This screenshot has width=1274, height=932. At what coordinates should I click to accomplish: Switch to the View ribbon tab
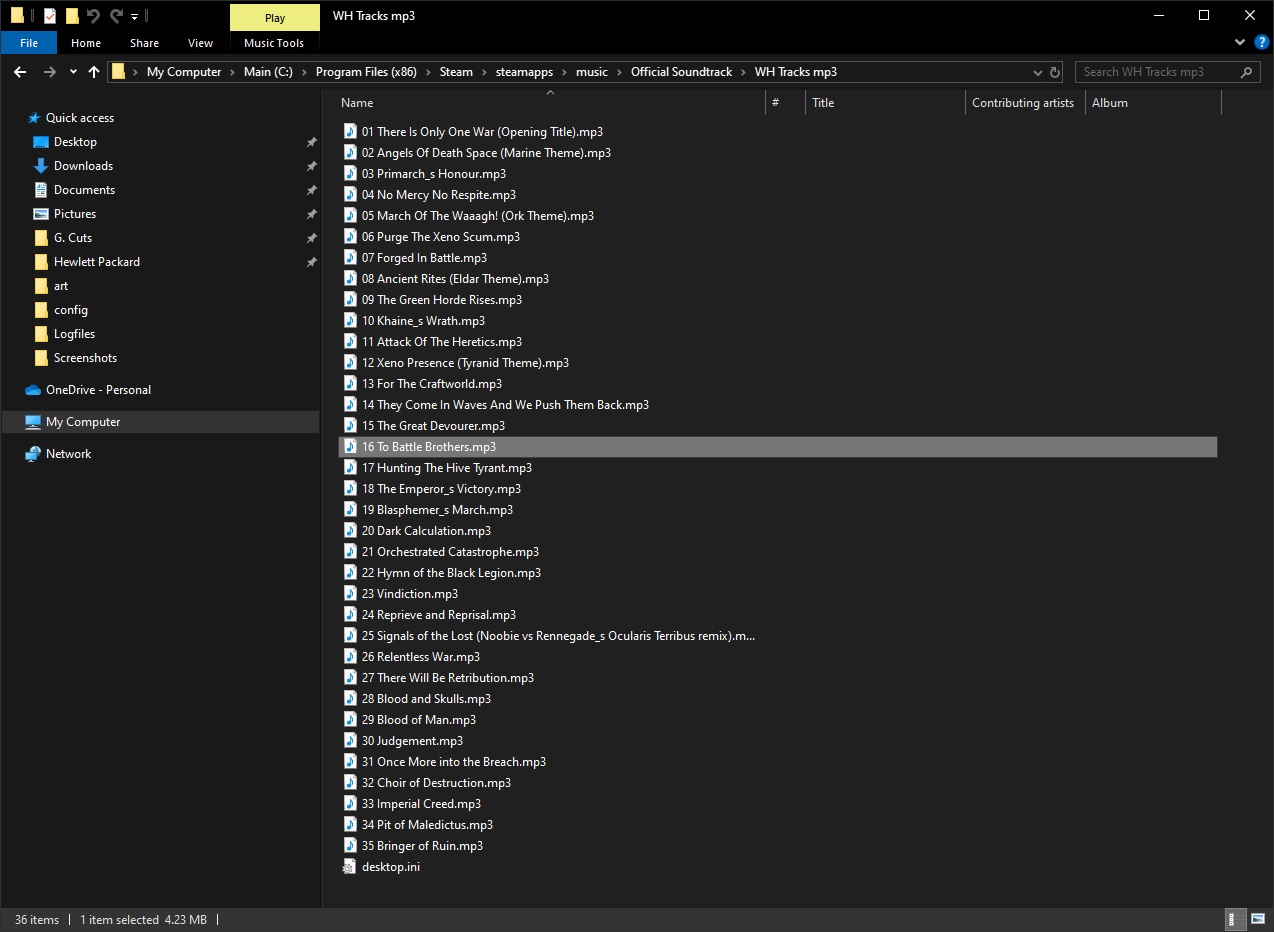[x=200, y=43]
